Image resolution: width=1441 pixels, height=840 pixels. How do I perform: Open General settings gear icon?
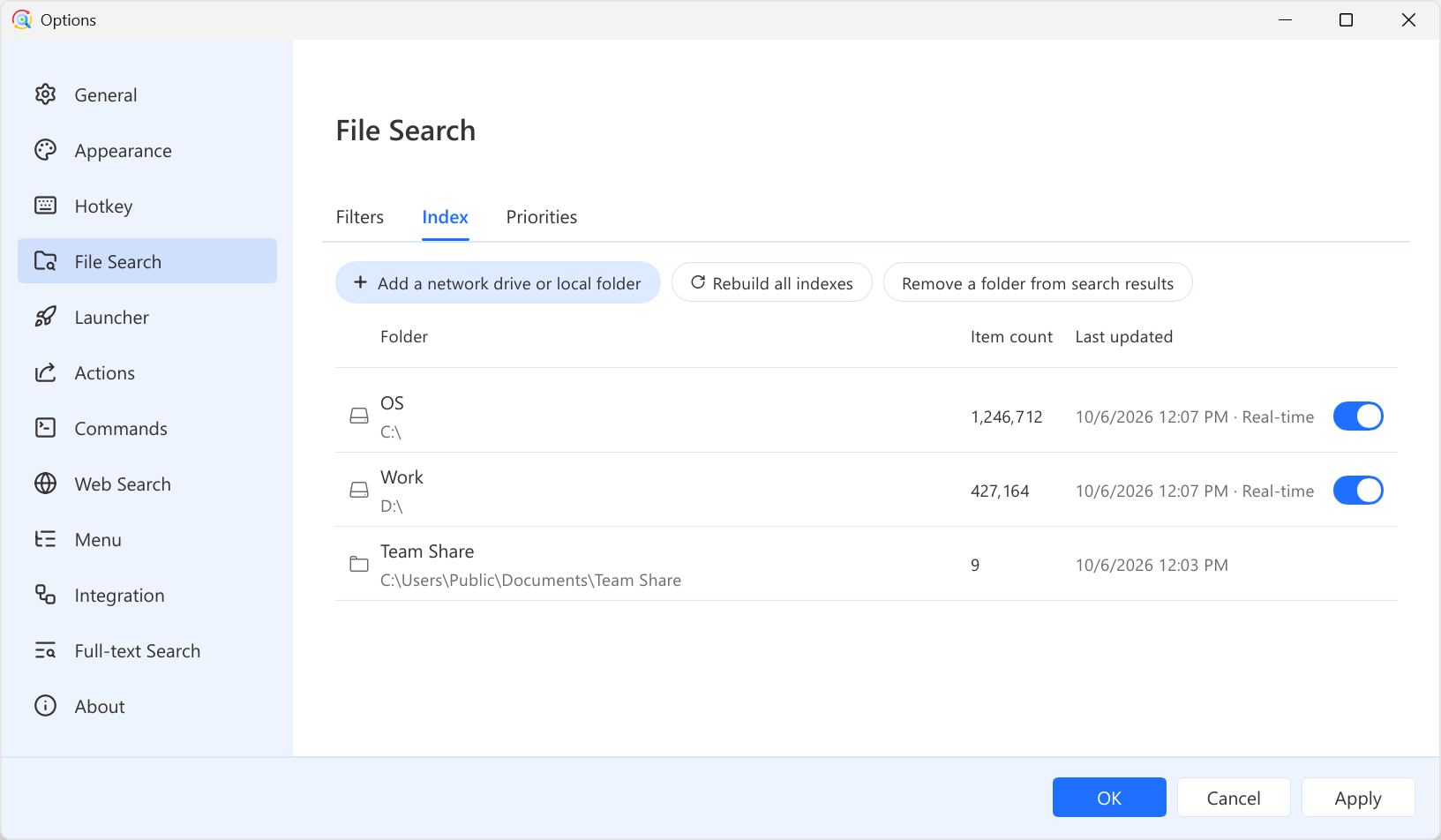(x=45, y=94)
